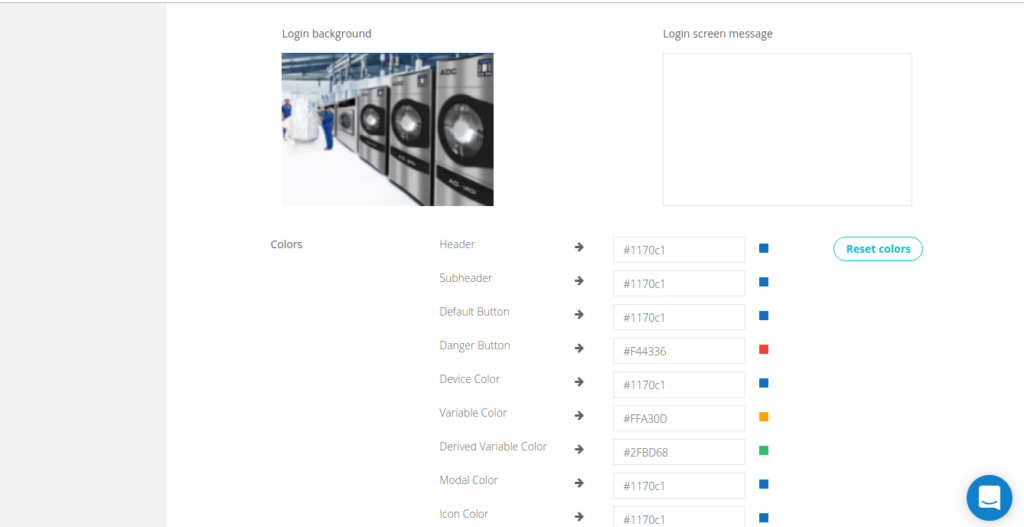Click the arrow icon next to Subheader
Screen dimensions: 1024x527
pos(579,281)
